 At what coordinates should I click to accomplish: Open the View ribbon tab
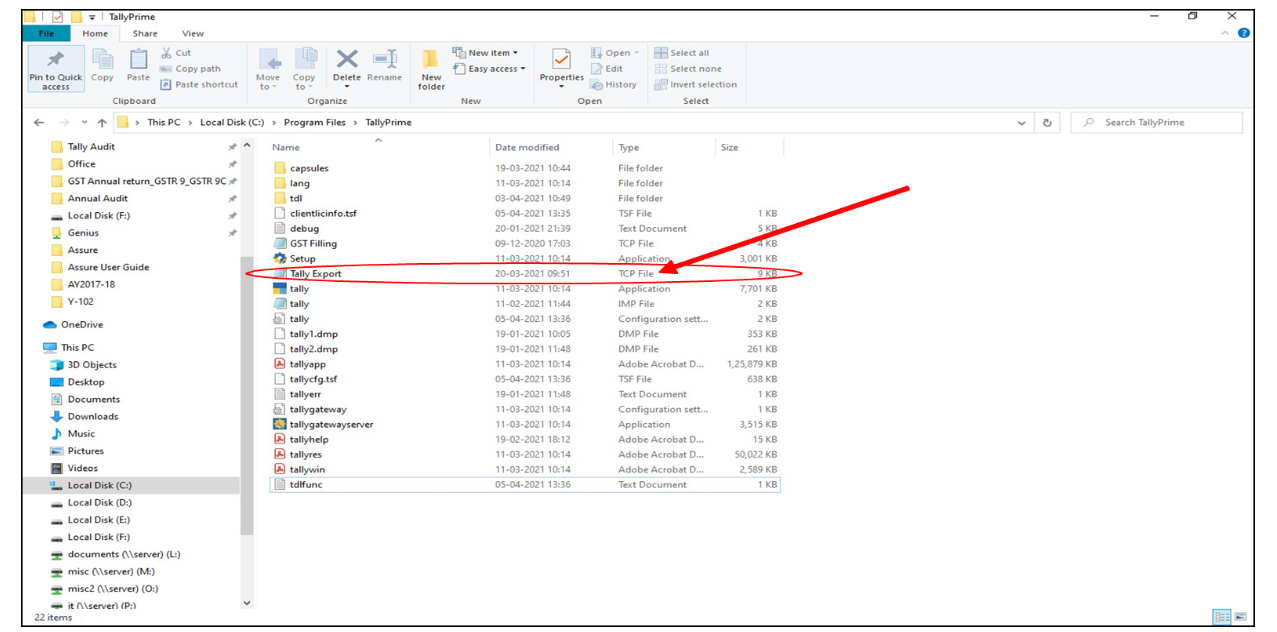coord(193,33)
